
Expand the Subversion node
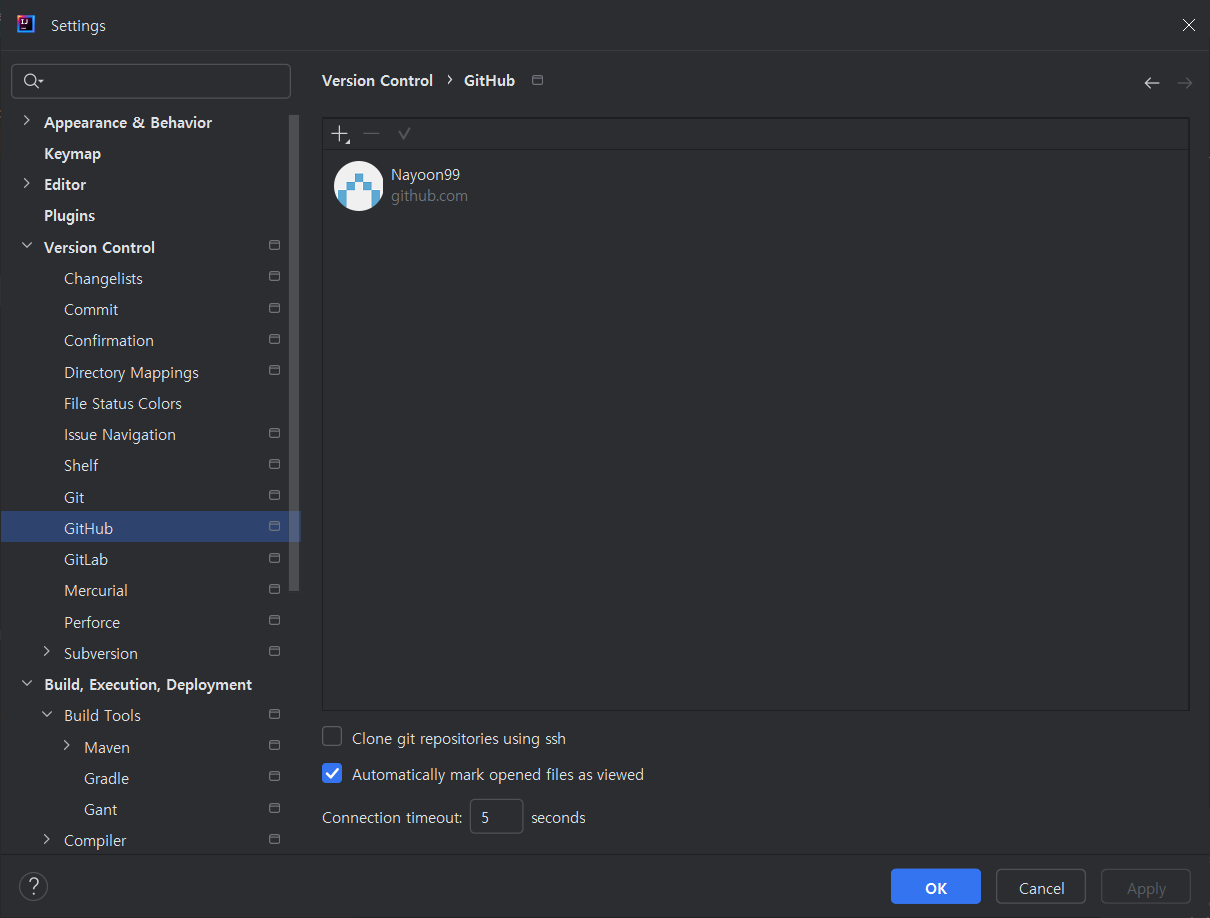47,652
